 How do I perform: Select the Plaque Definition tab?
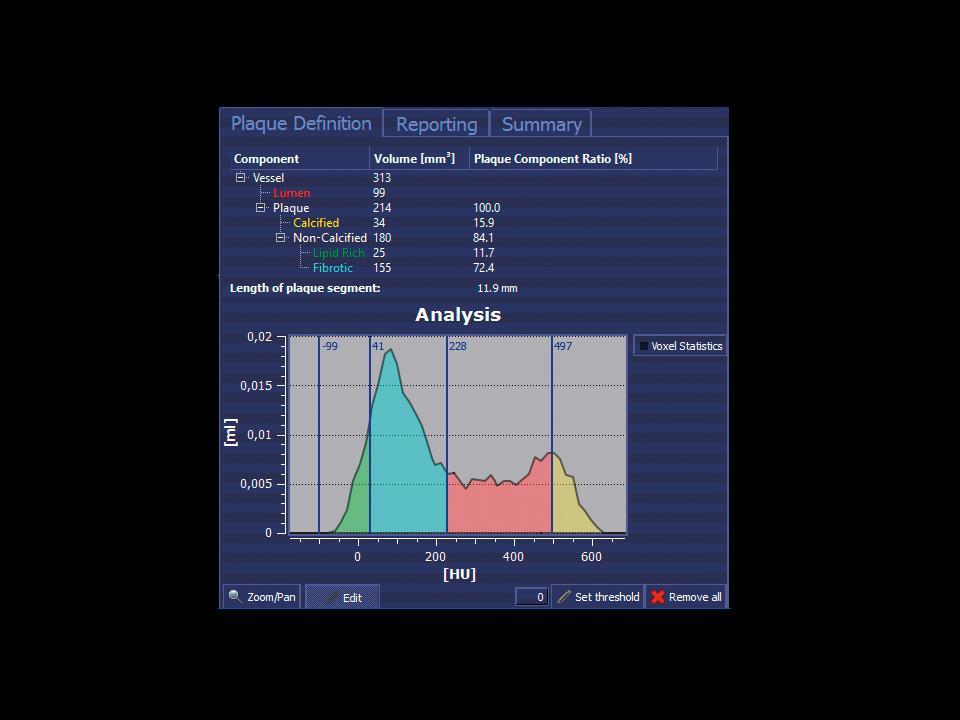pyautogui.click(x=301, y=123)
